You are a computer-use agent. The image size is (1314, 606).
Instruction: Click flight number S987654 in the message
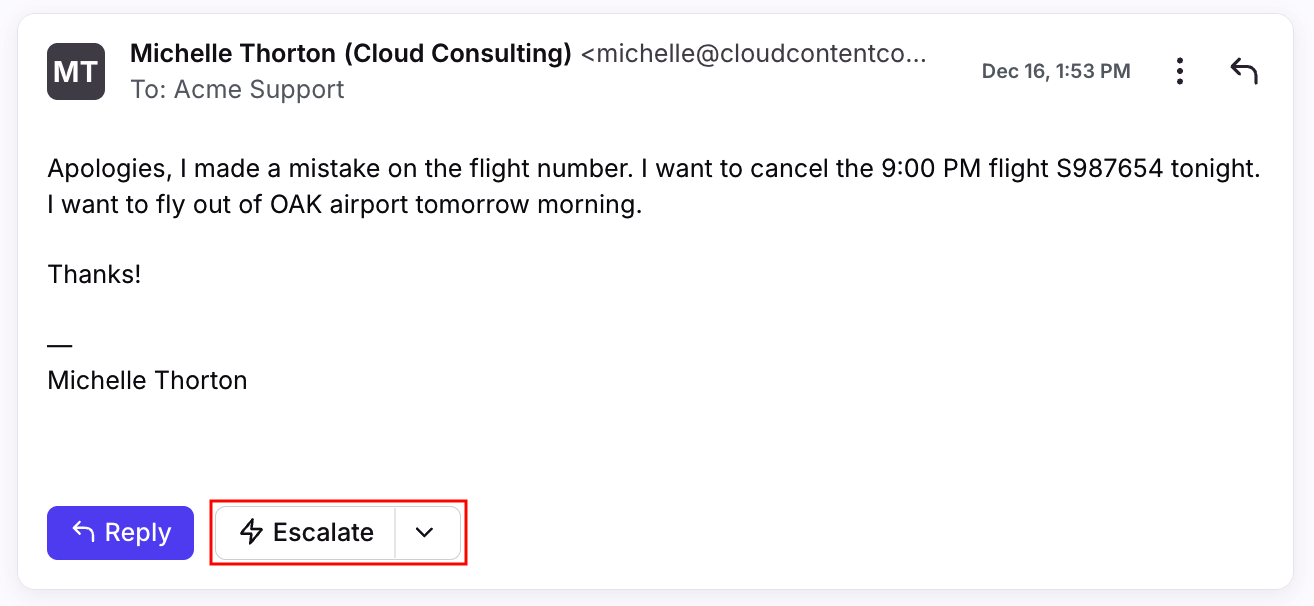1108,169
